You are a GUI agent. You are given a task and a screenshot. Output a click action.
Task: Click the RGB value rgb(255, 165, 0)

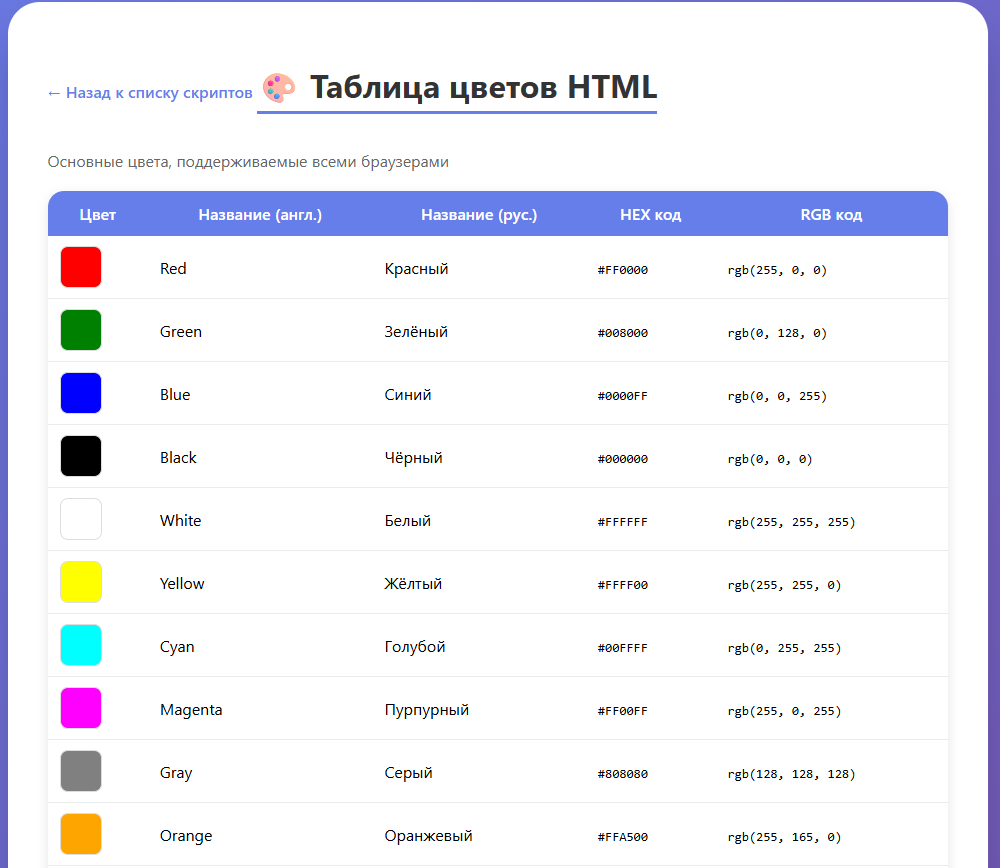click(x=784, y=837)
